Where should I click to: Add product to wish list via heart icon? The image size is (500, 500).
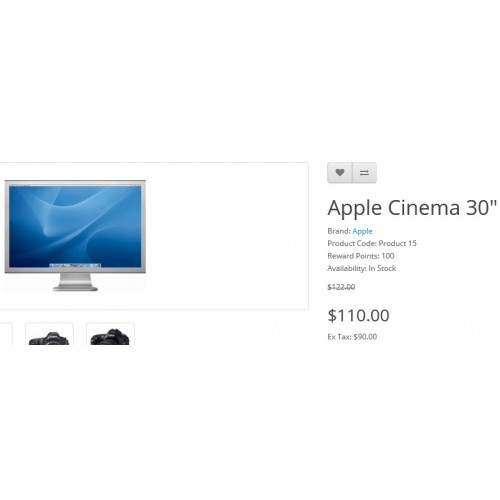coord(340,173)
